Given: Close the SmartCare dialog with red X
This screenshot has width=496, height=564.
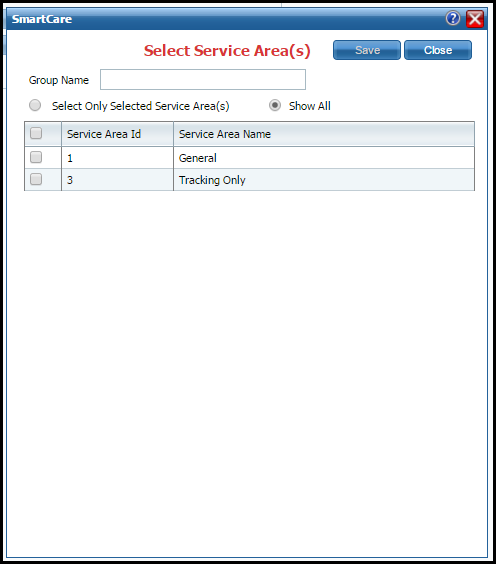Looking at the screenshot, I should (x=475, y=19).
